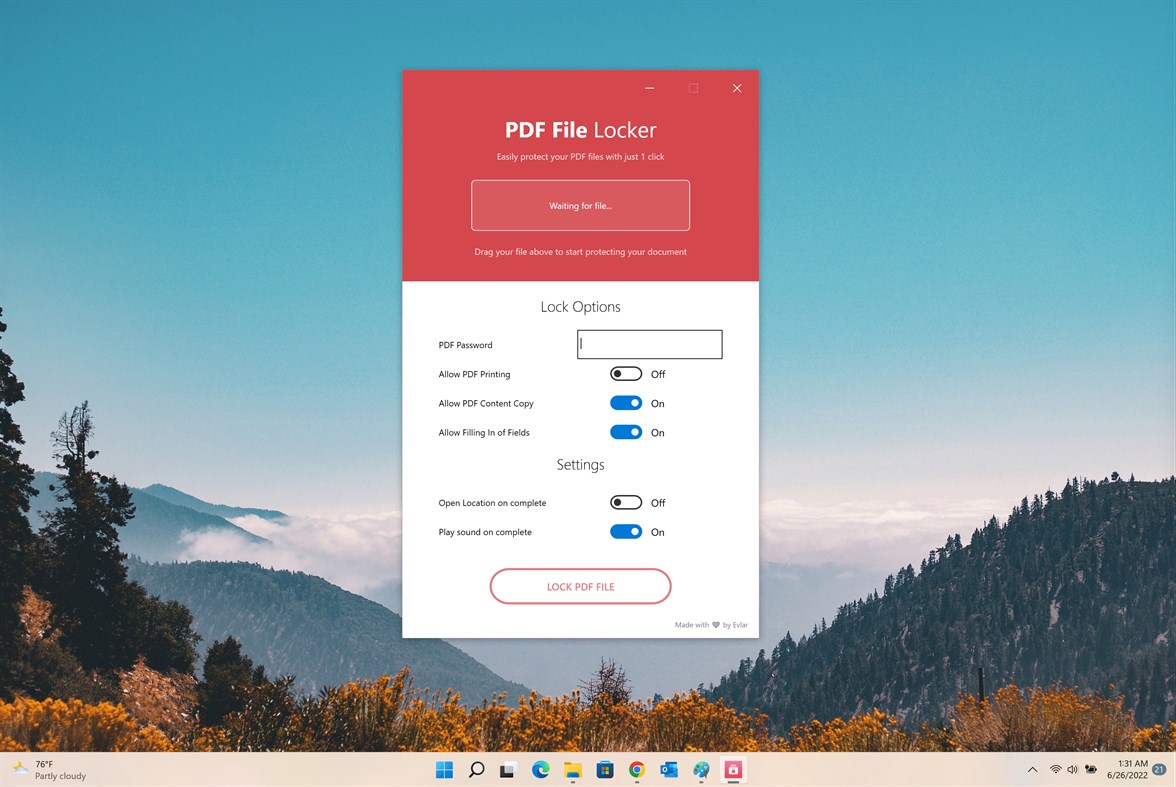The width and height of the screenshot is (1176, 787).
Task: Expand the hidden icons in the system tray
Action: [1032, 770]
